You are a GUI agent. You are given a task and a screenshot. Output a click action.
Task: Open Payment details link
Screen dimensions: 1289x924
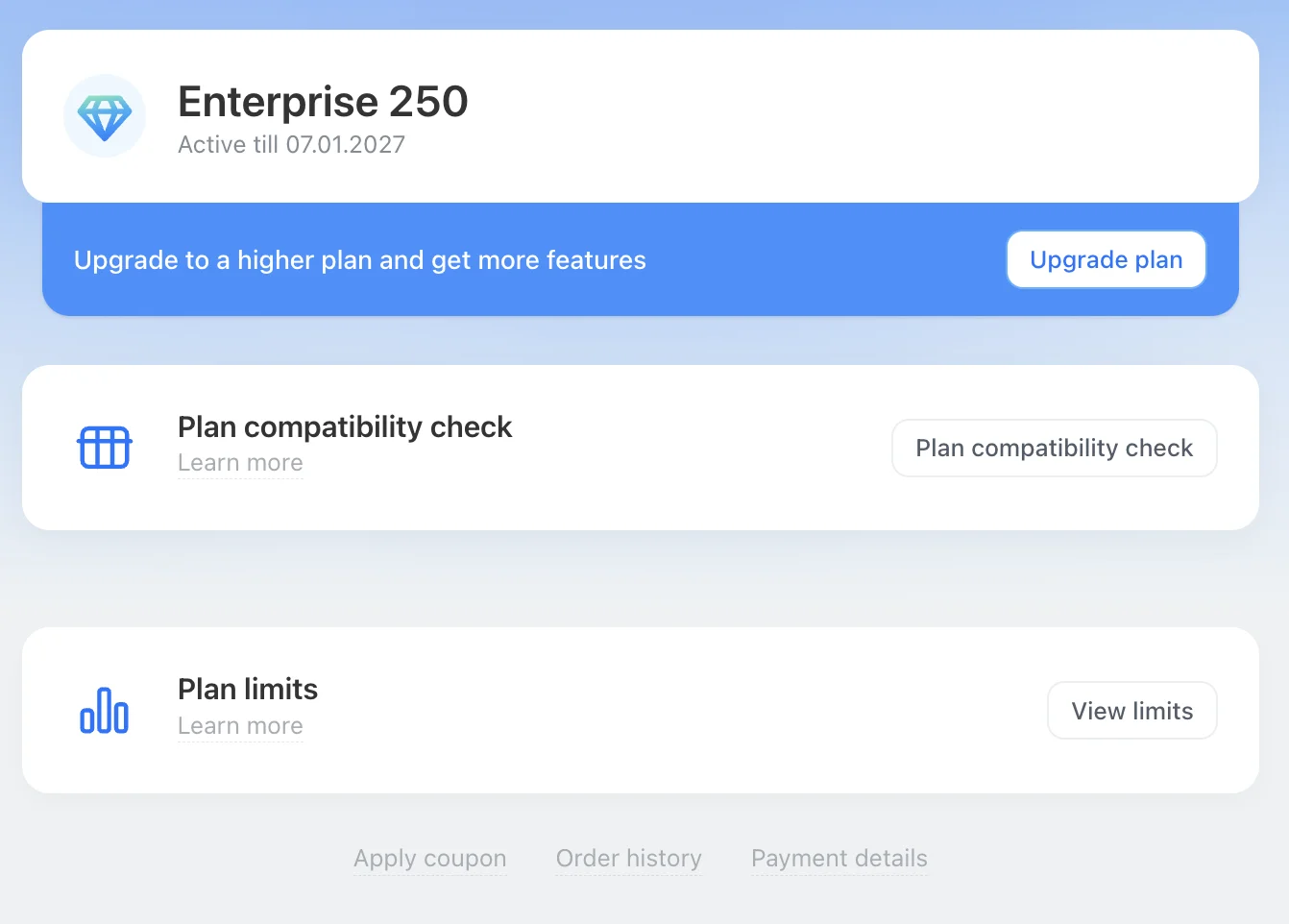839,858
